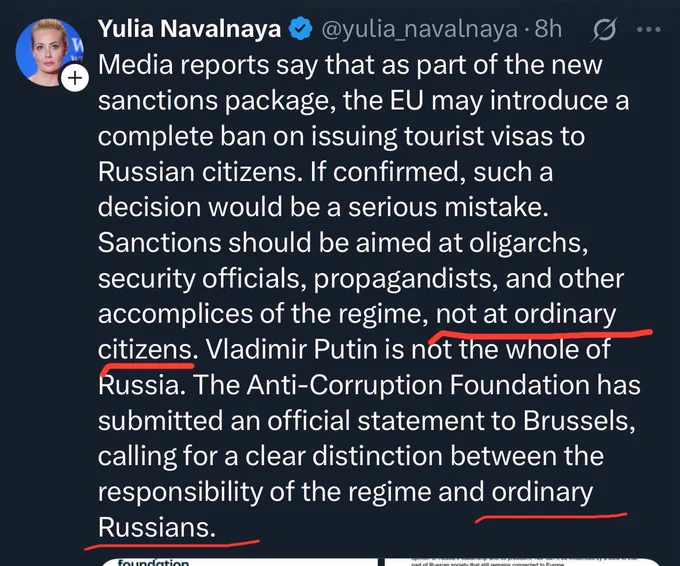Click the words "serious mistake" in the post
The width and height of the screenshot is (680, 566).
tap(448, 207)
